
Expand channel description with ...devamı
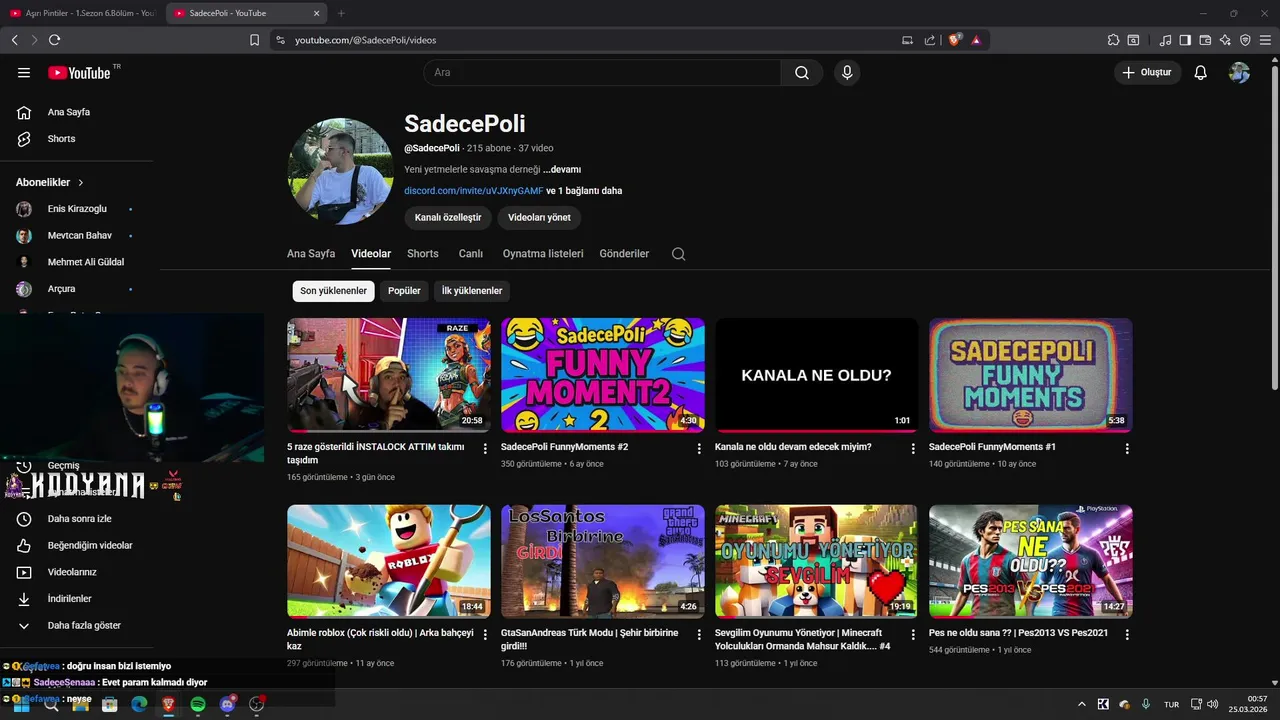point(562,170)
